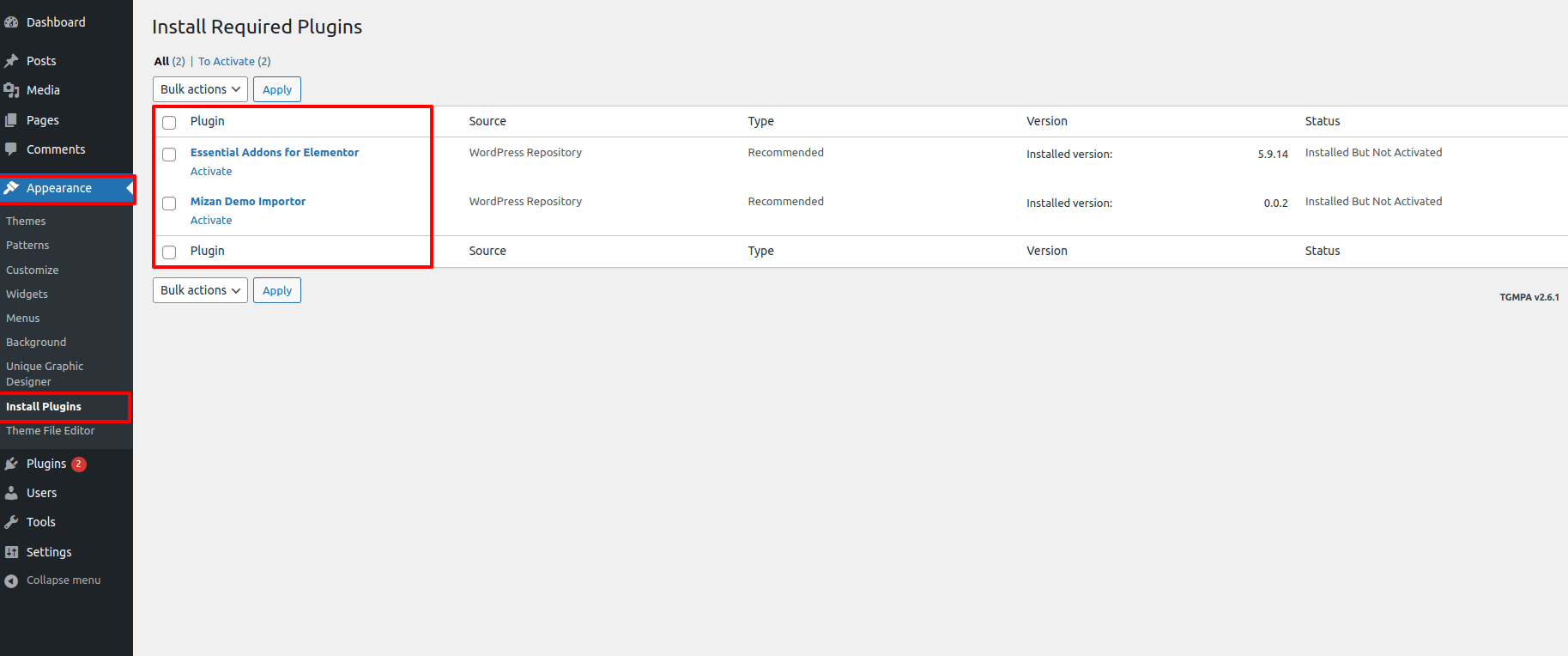Viewport: 1568px width, 656px height.
Task: Open Themes submenu item
Action: (x=26, y=222)
